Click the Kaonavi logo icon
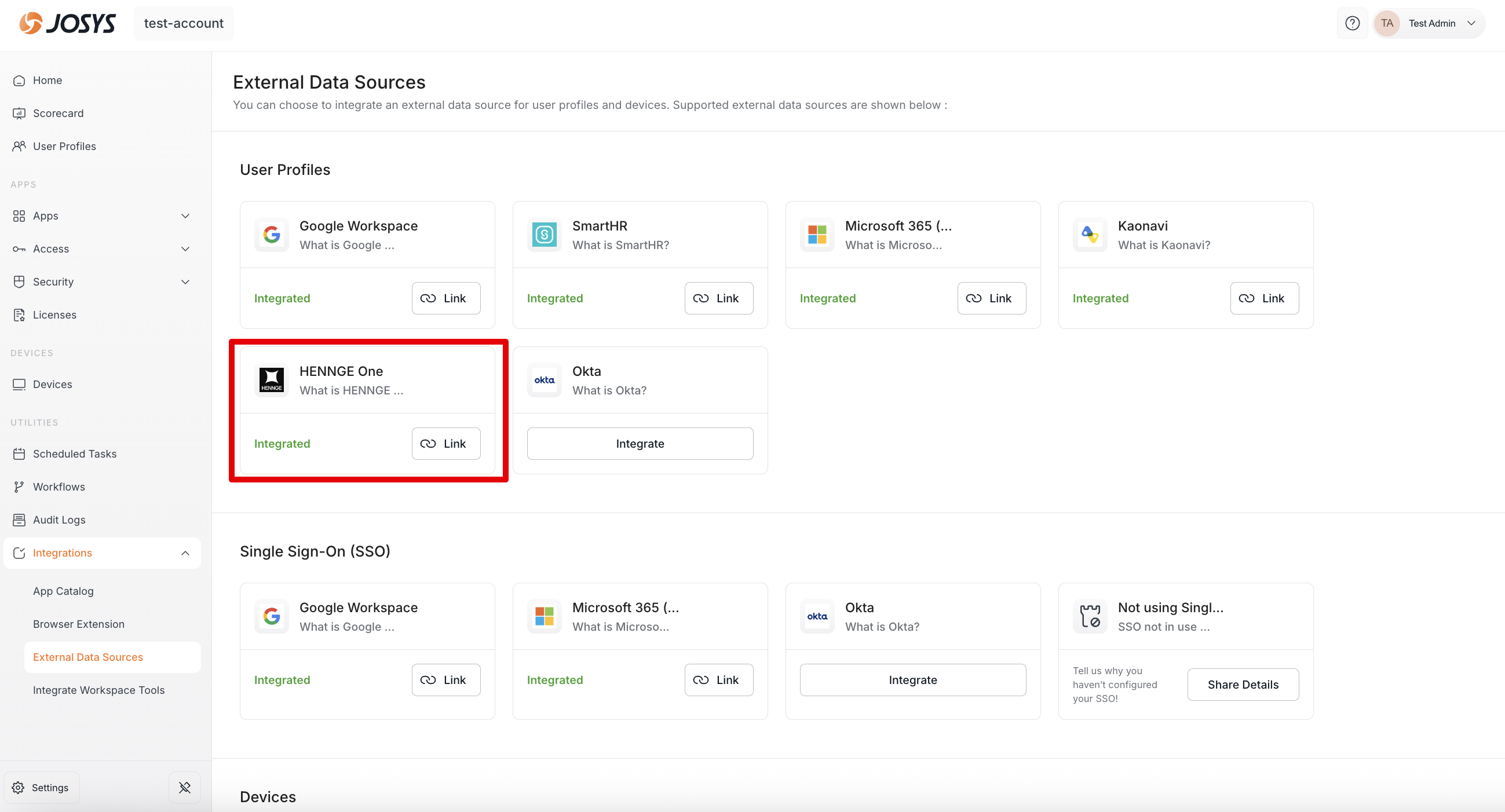Image resolution: width=1505 pixels, height=812 pixels. point(1090,235)
